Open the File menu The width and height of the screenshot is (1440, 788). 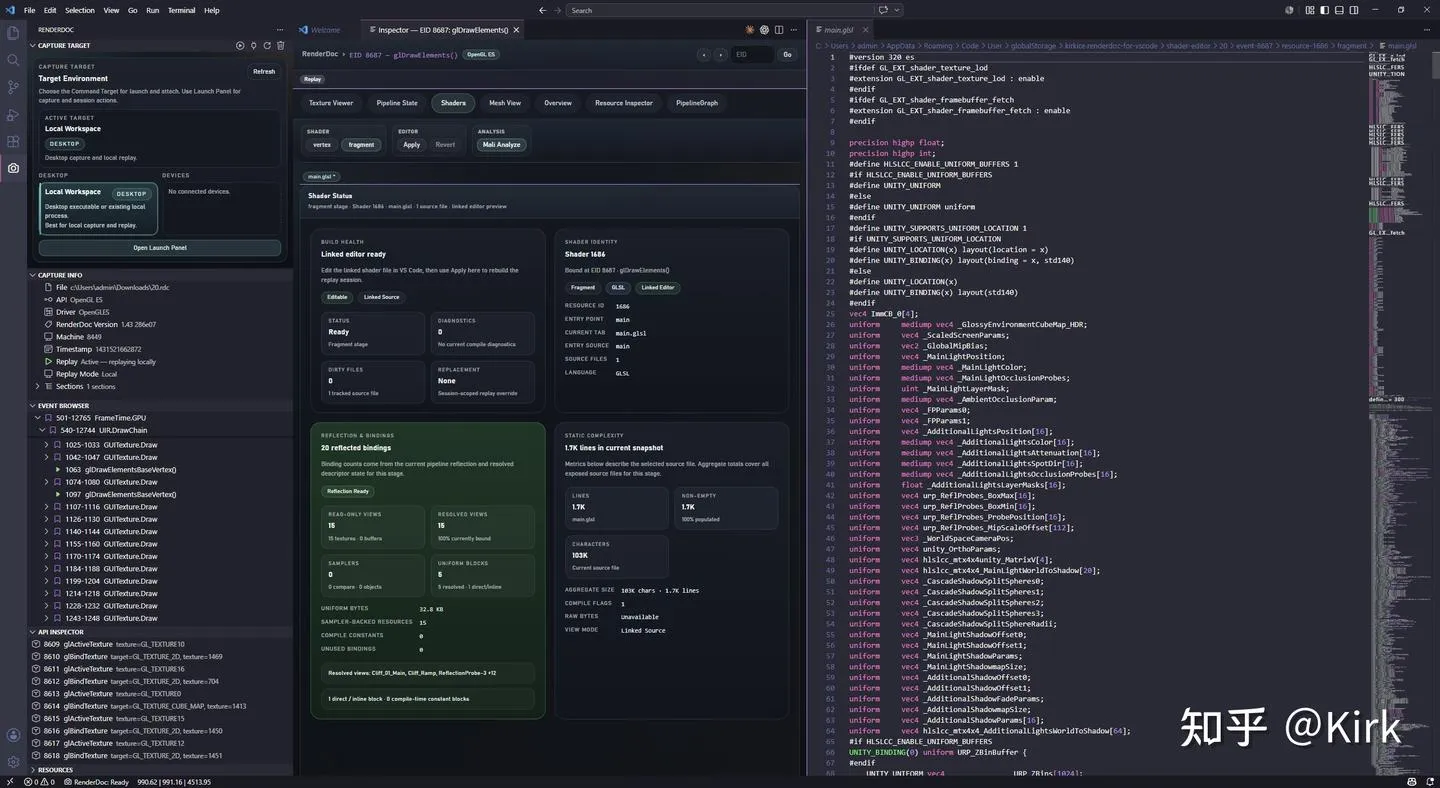coord(29,10)
